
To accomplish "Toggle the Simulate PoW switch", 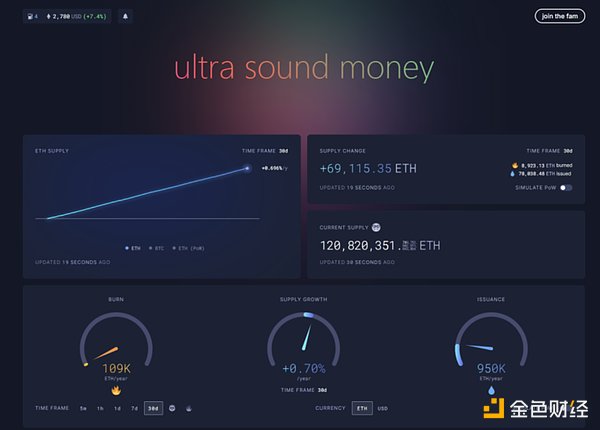I will pos(566,187).
